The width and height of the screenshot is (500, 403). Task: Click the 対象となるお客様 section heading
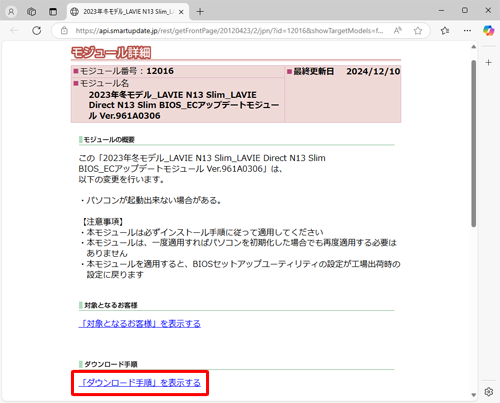pos(111,305)
